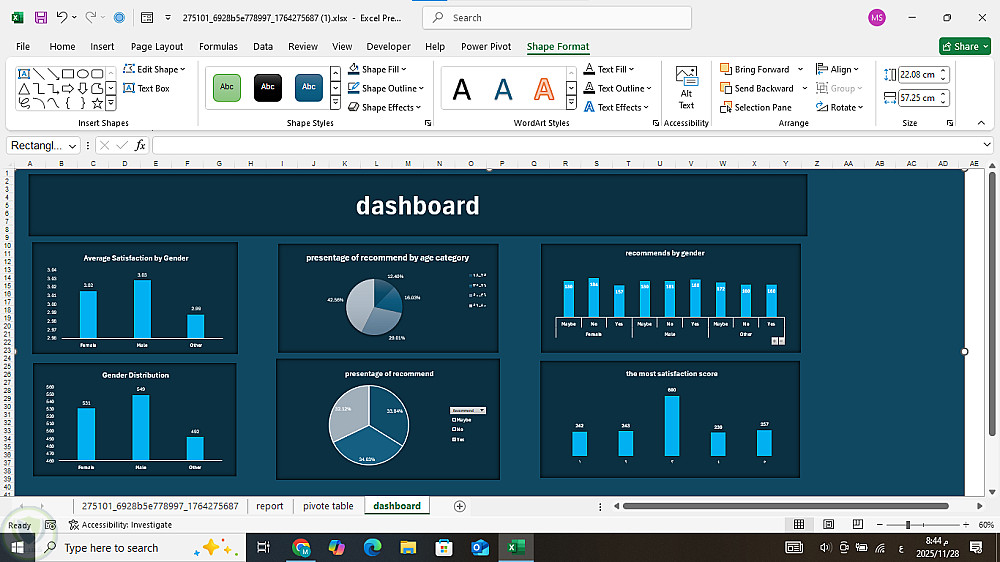Open Size and Properties dialog launcher

(950, 123)
